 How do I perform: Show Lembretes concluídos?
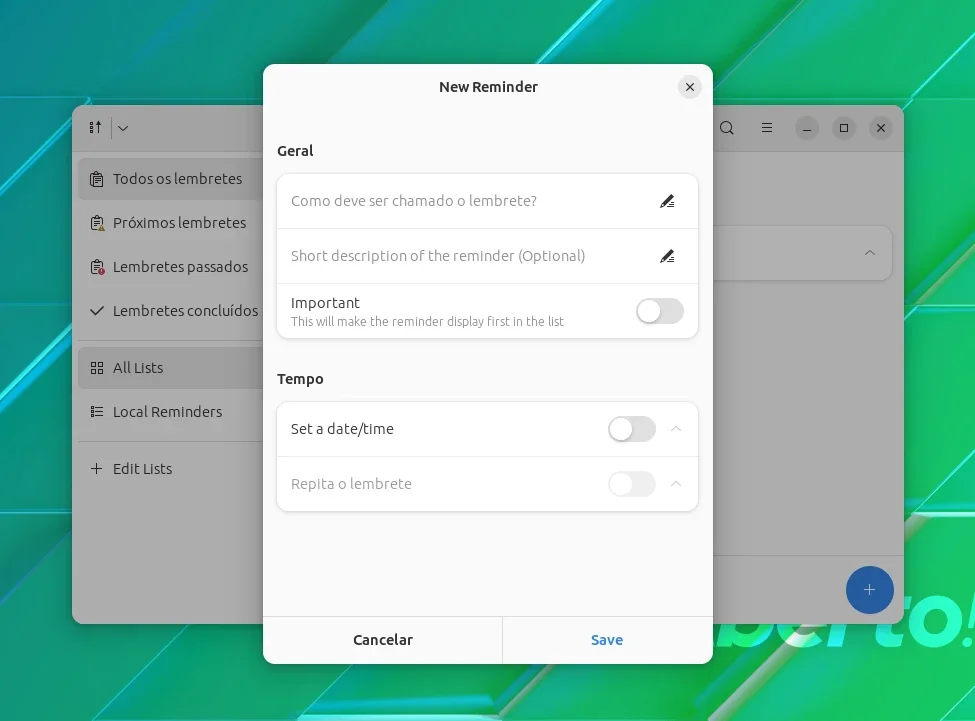170,311
